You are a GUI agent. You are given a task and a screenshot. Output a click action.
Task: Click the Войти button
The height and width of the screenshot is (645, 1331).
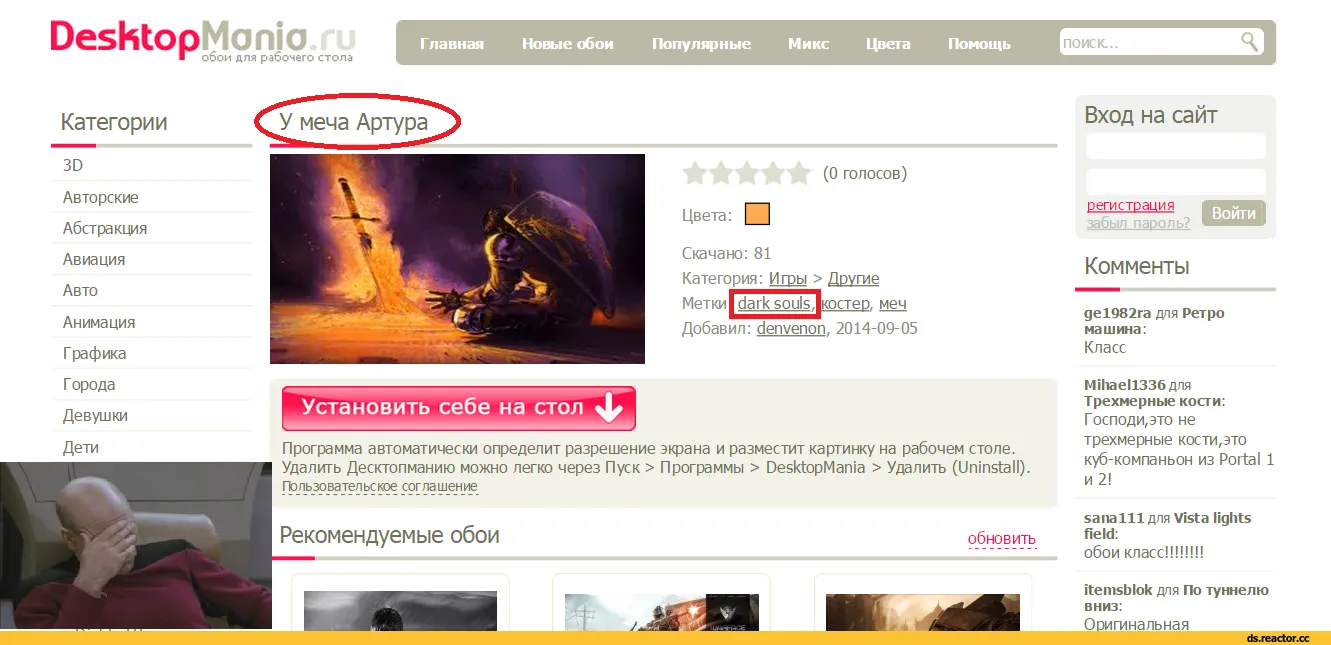1234,213
